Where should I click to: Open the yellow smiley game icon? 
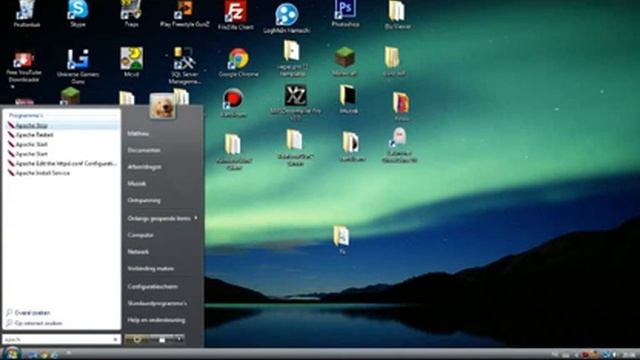[131, 62]
